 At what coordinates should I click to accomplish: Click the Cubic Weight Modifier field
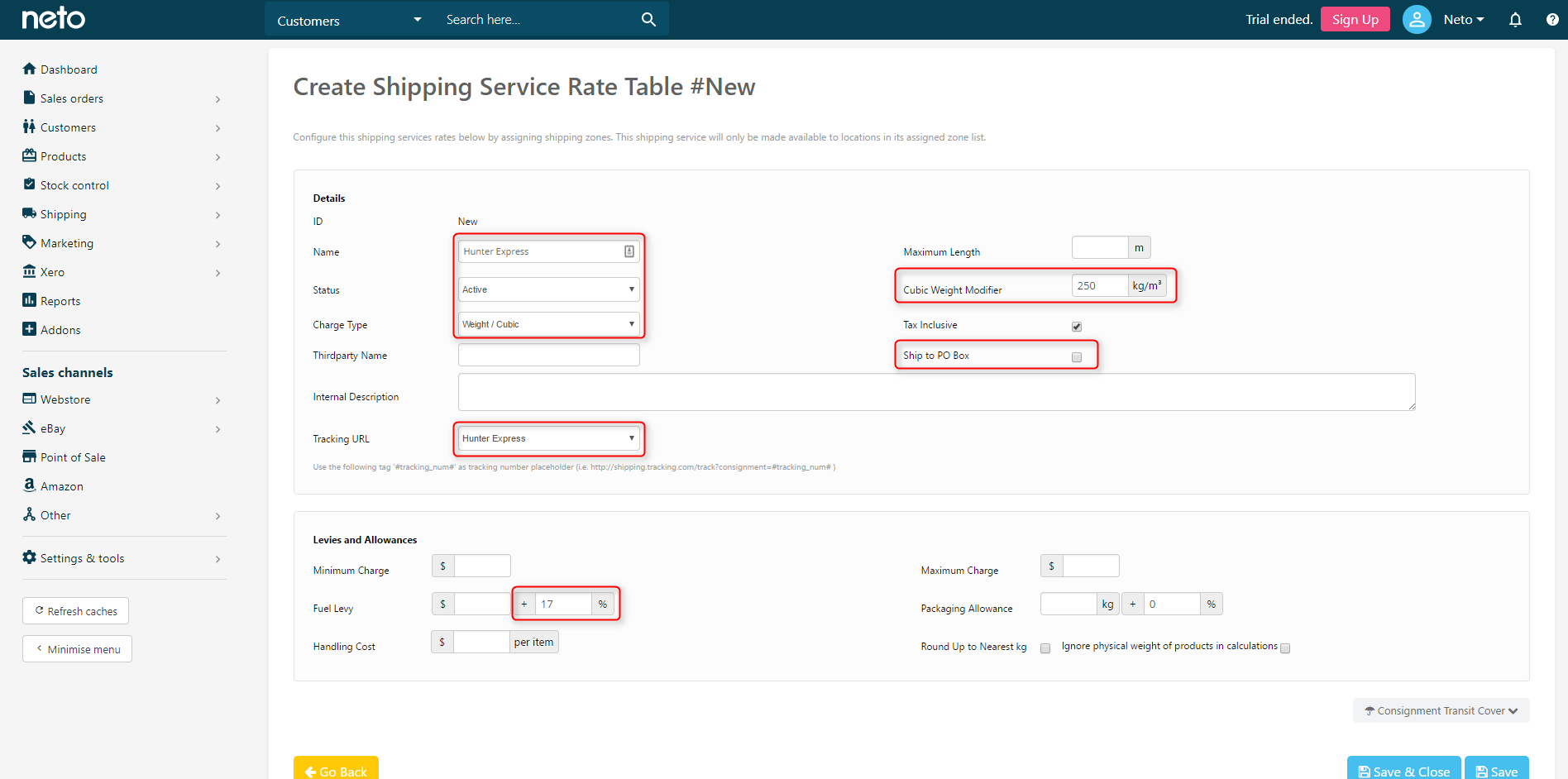(1100, 285)
